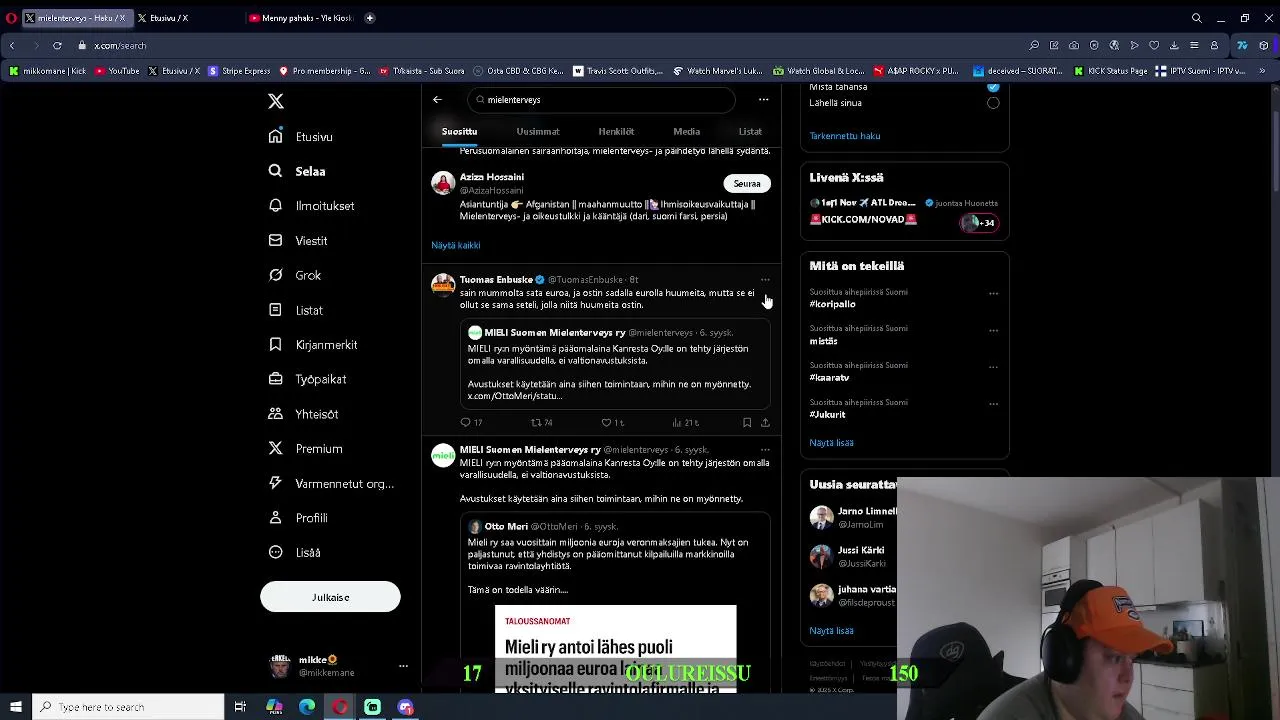Open Näytä lisää under trends
This screenshot has height=720, width=1280.
point(831,443)
